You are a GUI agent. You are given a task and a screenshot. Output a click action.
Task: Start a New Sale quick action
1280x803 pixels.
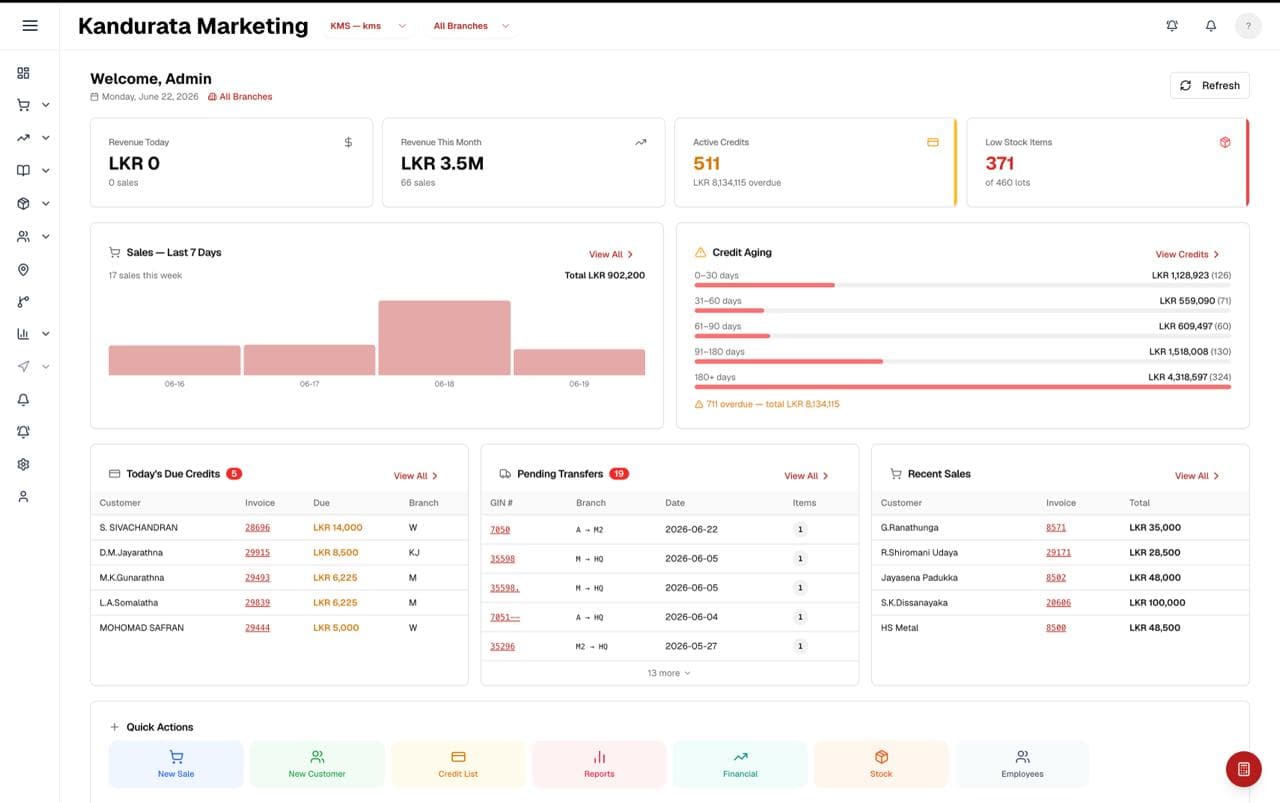176,764
